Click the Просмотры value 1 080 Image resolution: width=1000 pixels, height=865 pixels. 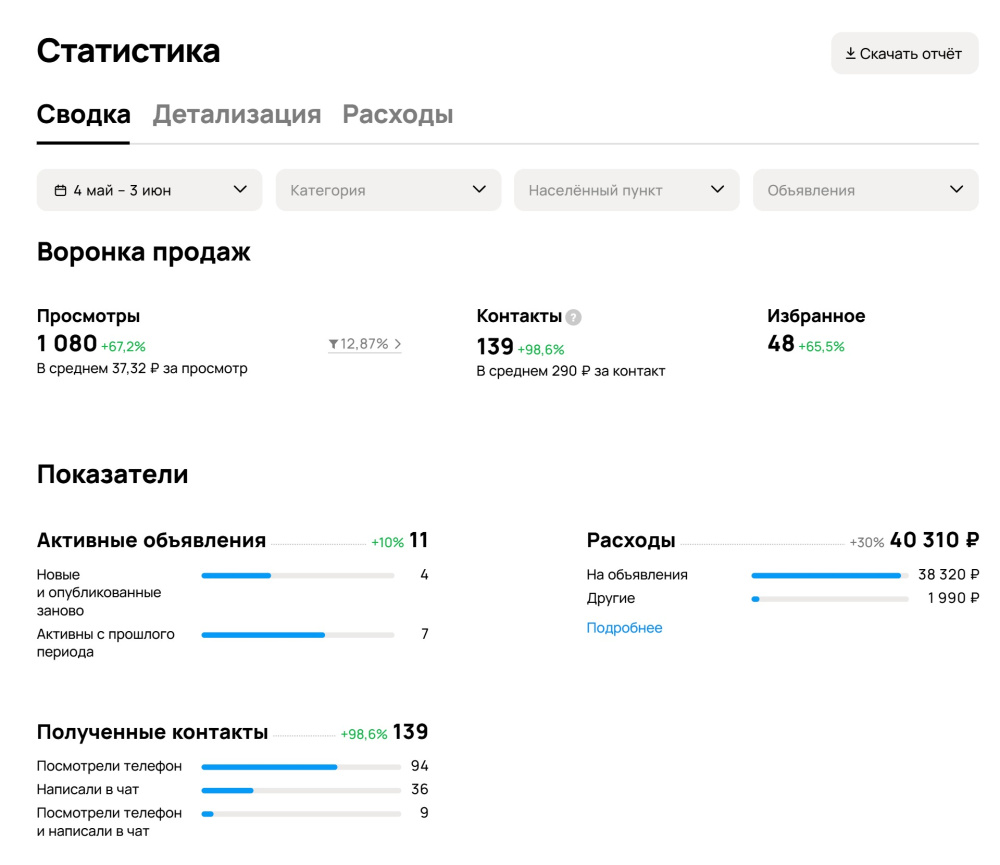coord(67,344)
